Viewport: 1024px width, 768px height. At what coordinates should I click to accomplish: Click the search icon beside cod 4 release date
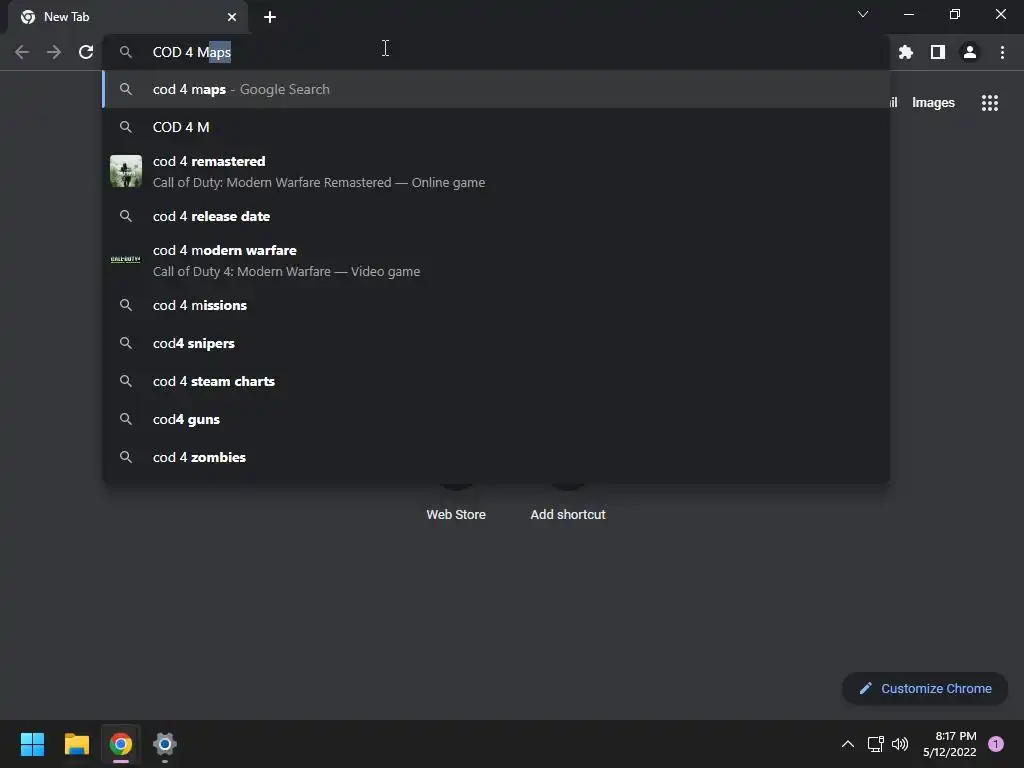click(x=125, y=216)
